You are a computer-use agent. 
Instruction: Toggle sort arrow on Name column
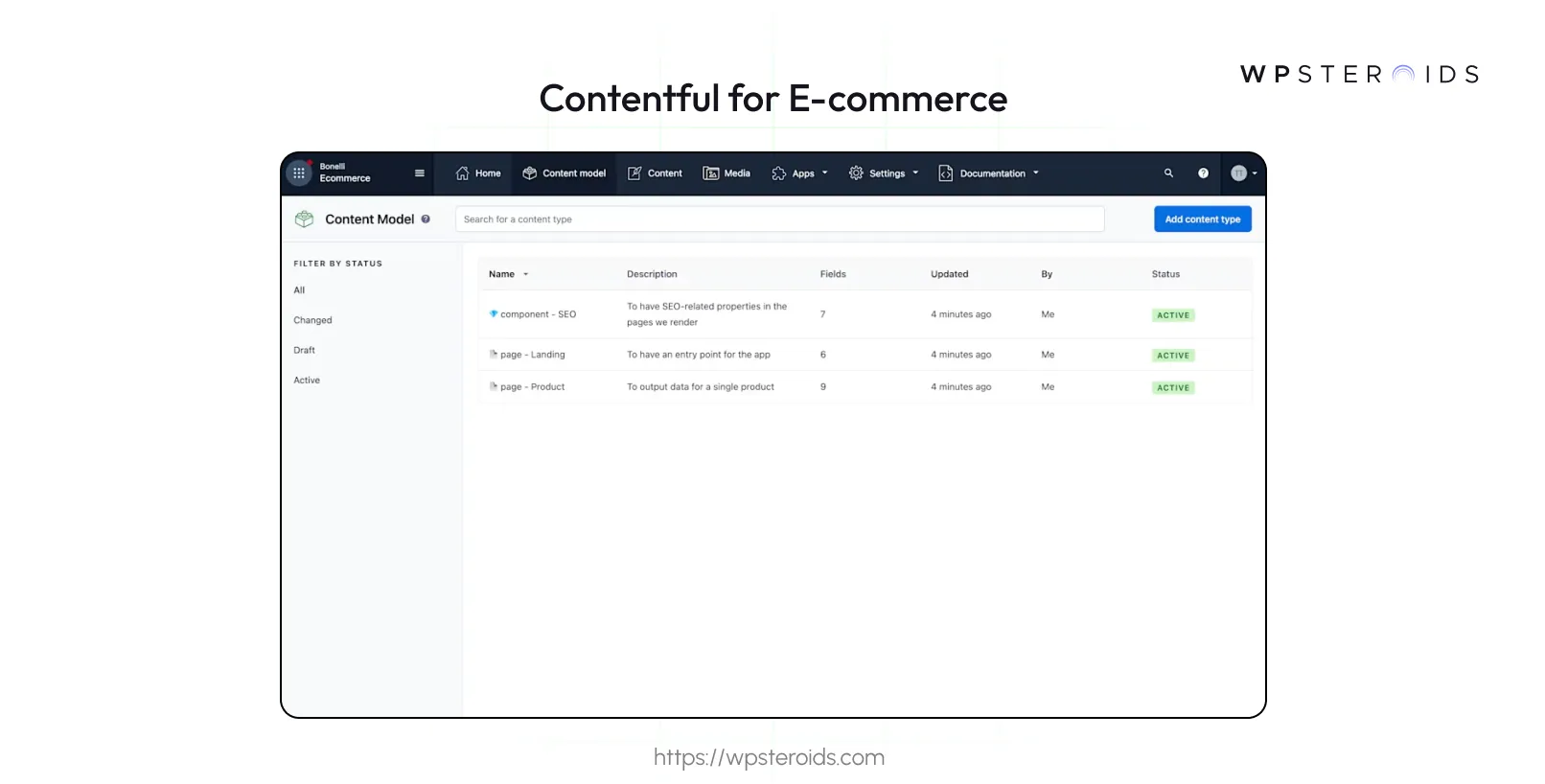[525, 274]
